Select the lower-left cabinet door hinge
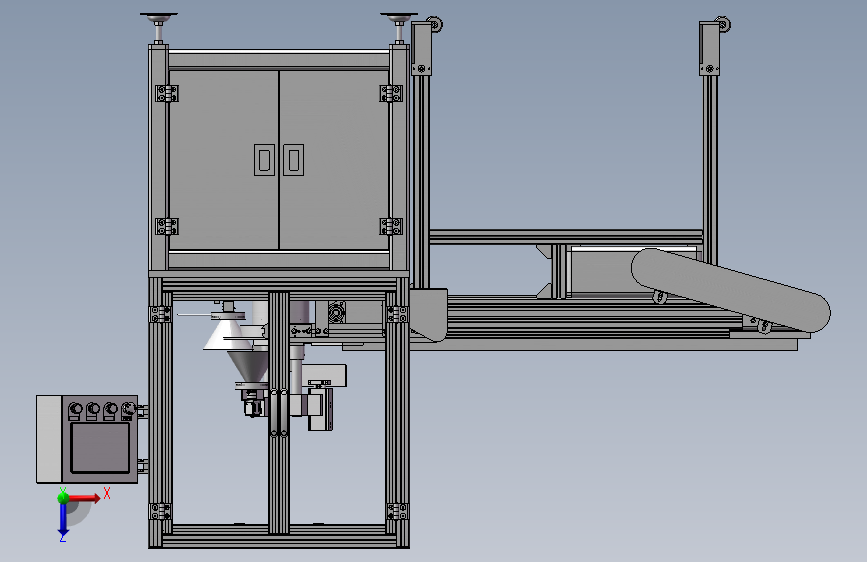 point(166,226)
